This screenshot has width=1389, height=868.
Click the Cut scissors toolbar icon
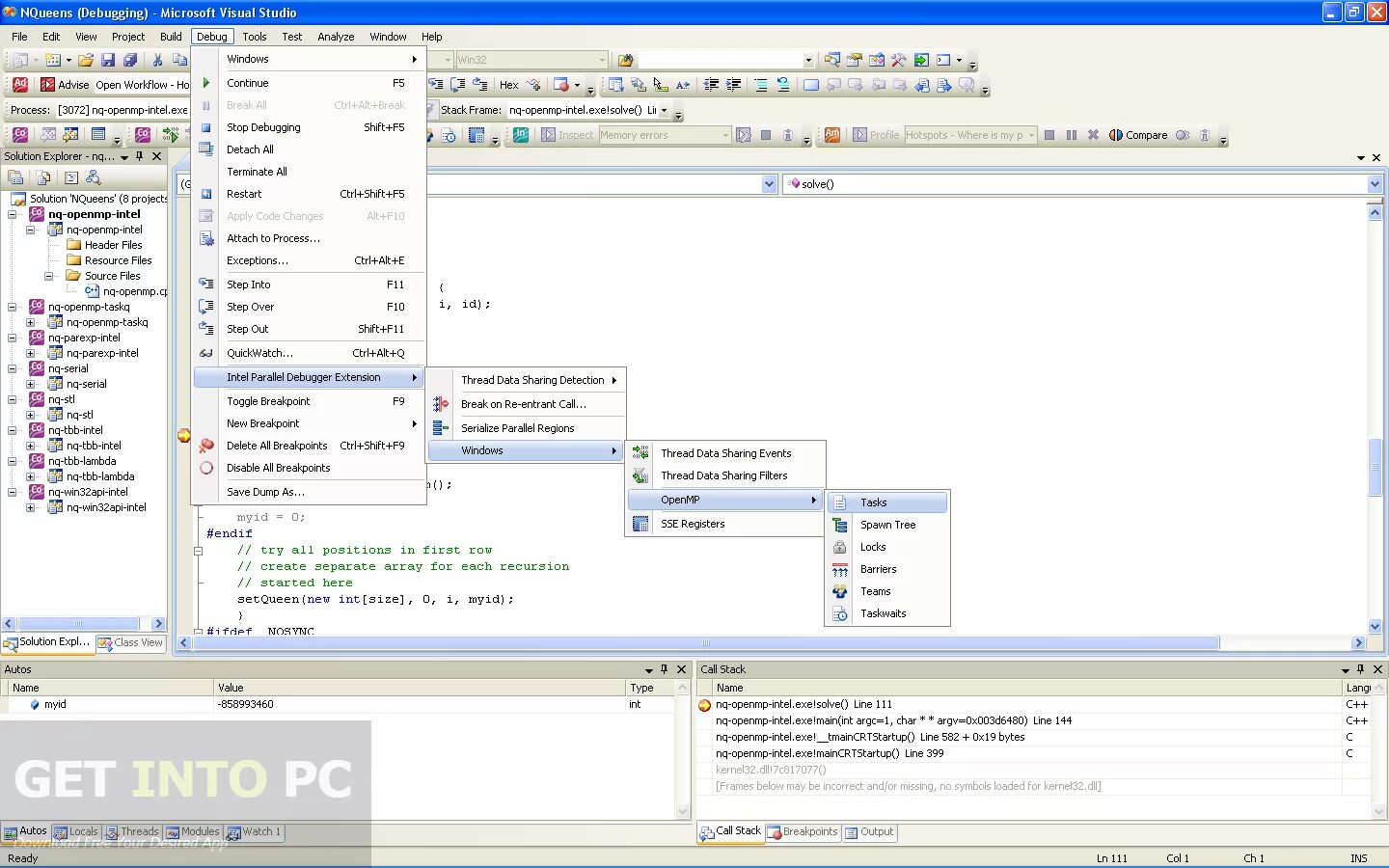(157, 60)
